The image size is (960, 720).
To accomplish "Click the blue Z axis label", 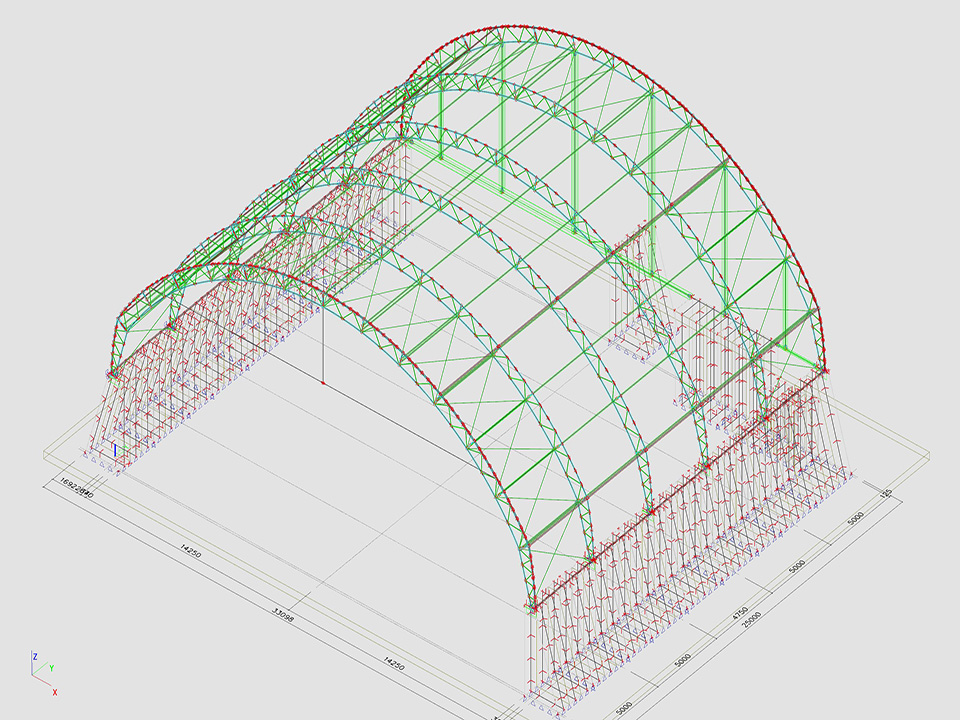I will click(x=34, y=657).
